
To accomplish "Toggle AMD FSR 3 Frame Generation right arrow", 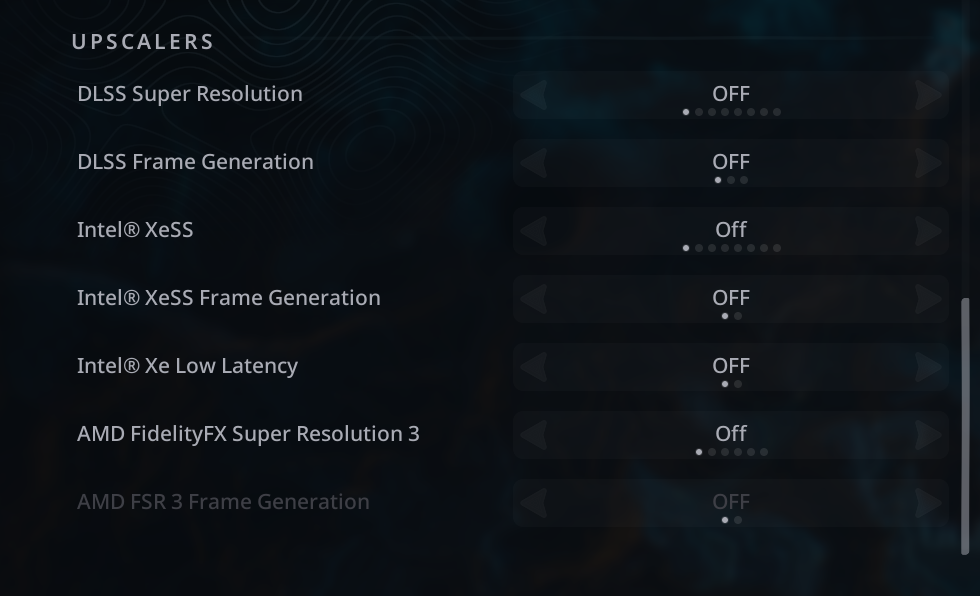I will click(928, 503).
